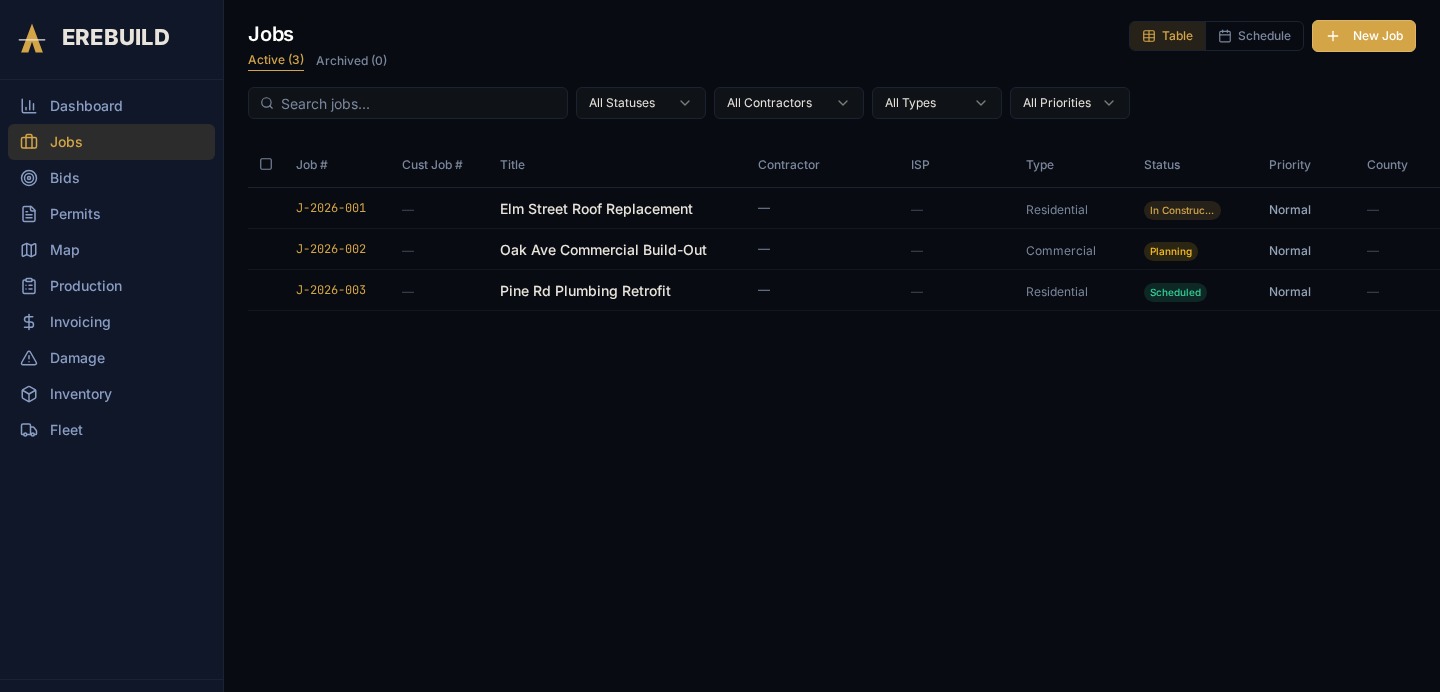Click the search magnifier icon
Viewport: 1440px width, 692px height.
click(267, 103)
